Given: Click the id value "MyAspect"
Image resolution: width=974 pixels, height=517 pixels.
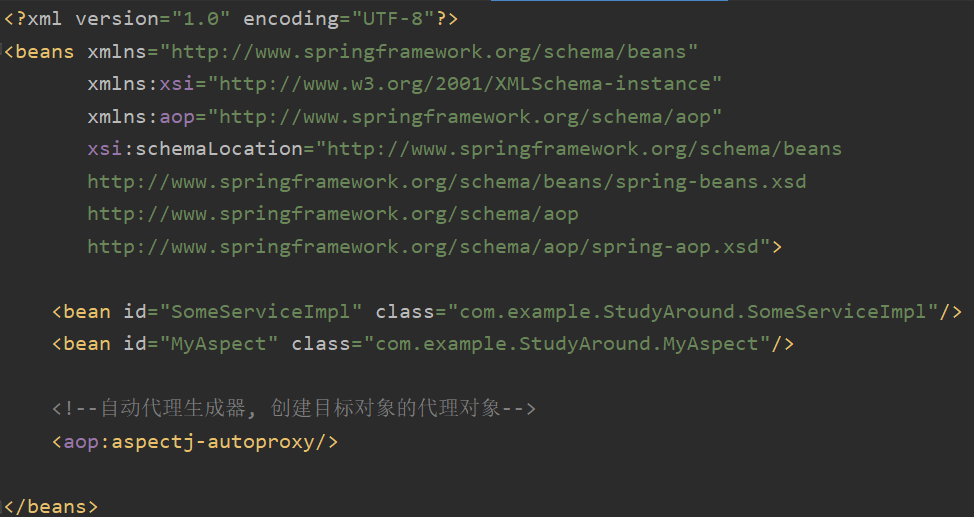Looking at the screenshot, I should click(219, 344).
